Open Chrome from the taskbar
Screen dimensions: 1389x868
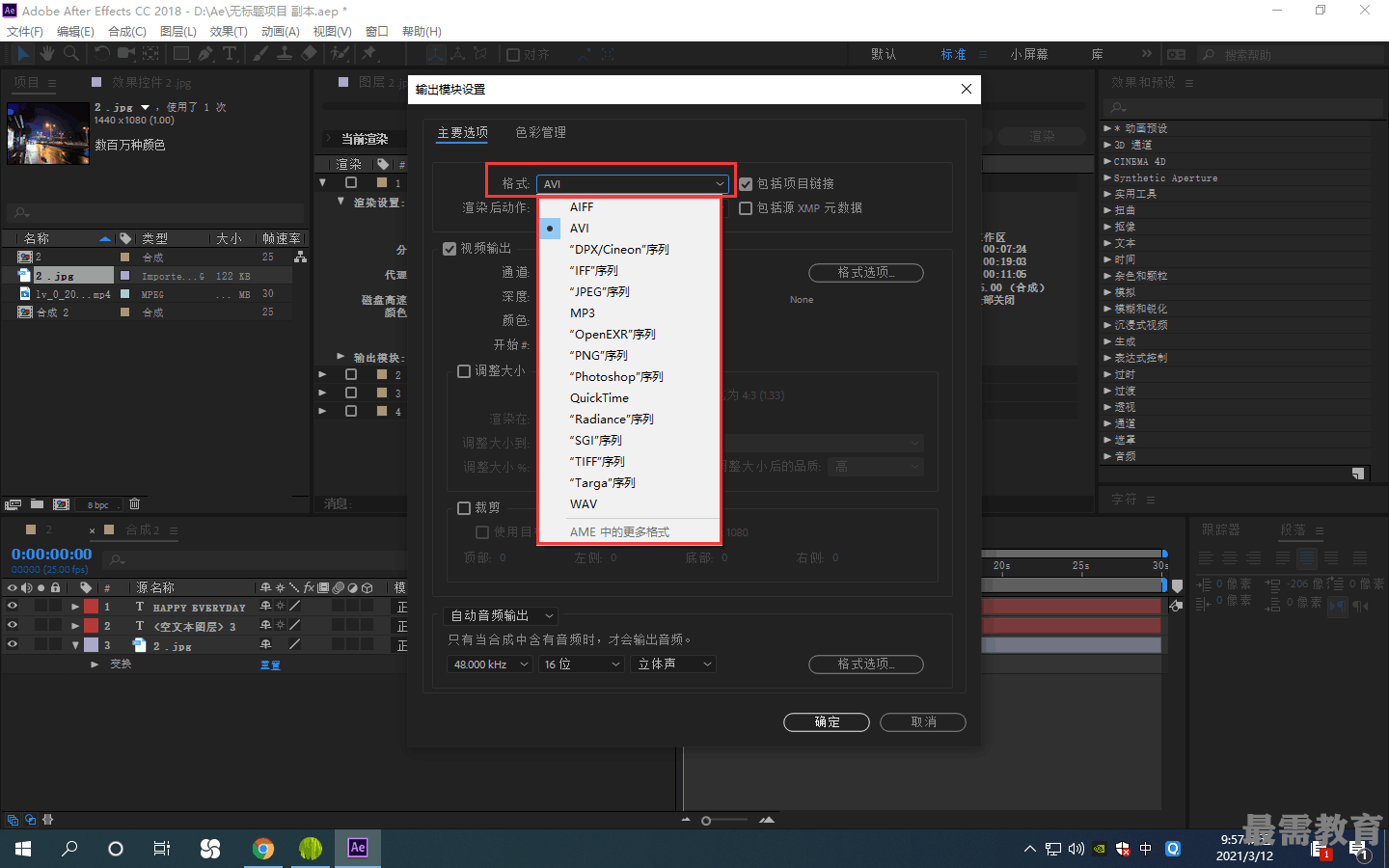point(262,849)
